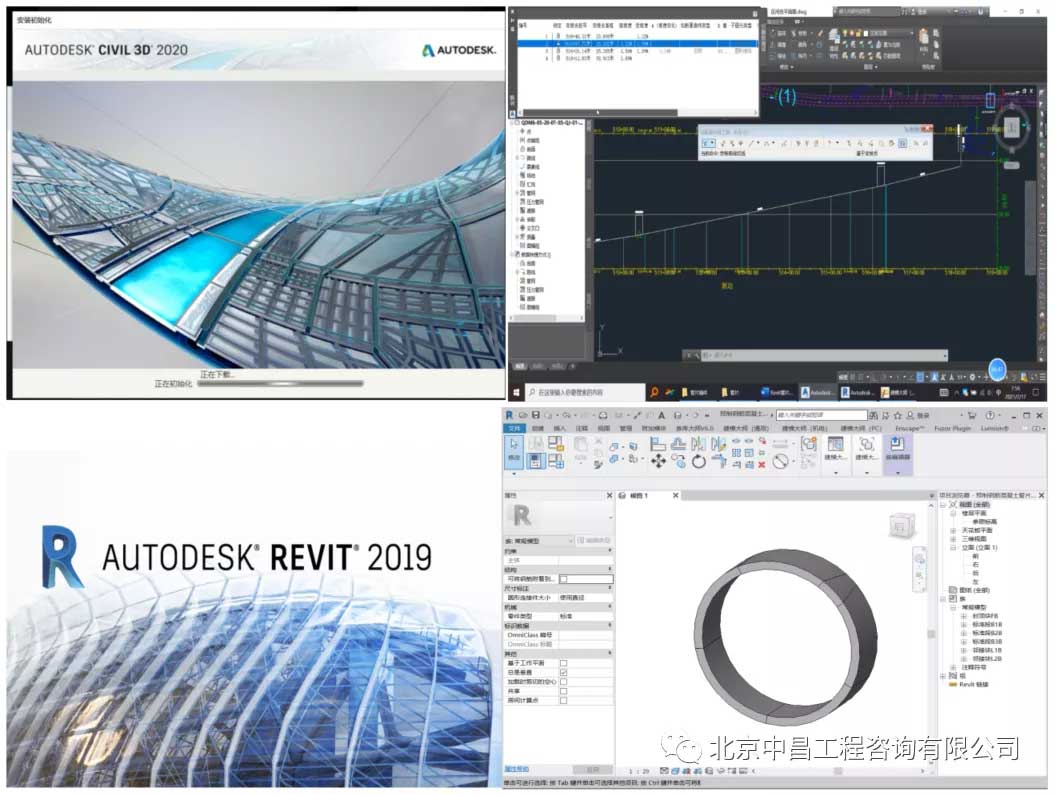Click the red X Delete tool in Revit ribbon
Viewport: 1055px width, 795px height.
pos(762,464)
